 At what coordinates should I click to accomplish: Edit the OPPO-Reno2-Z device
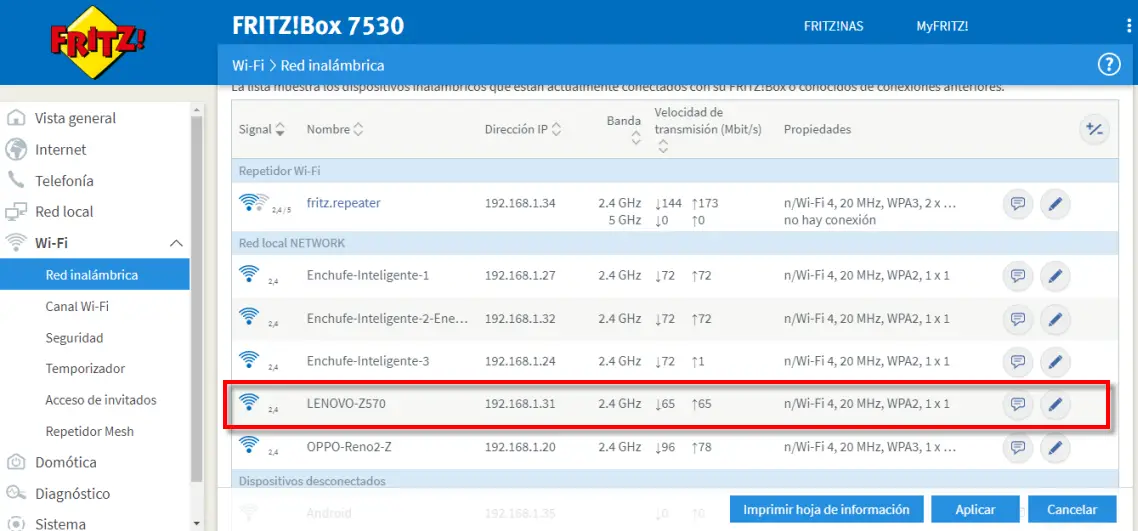tap(1055, 447)
